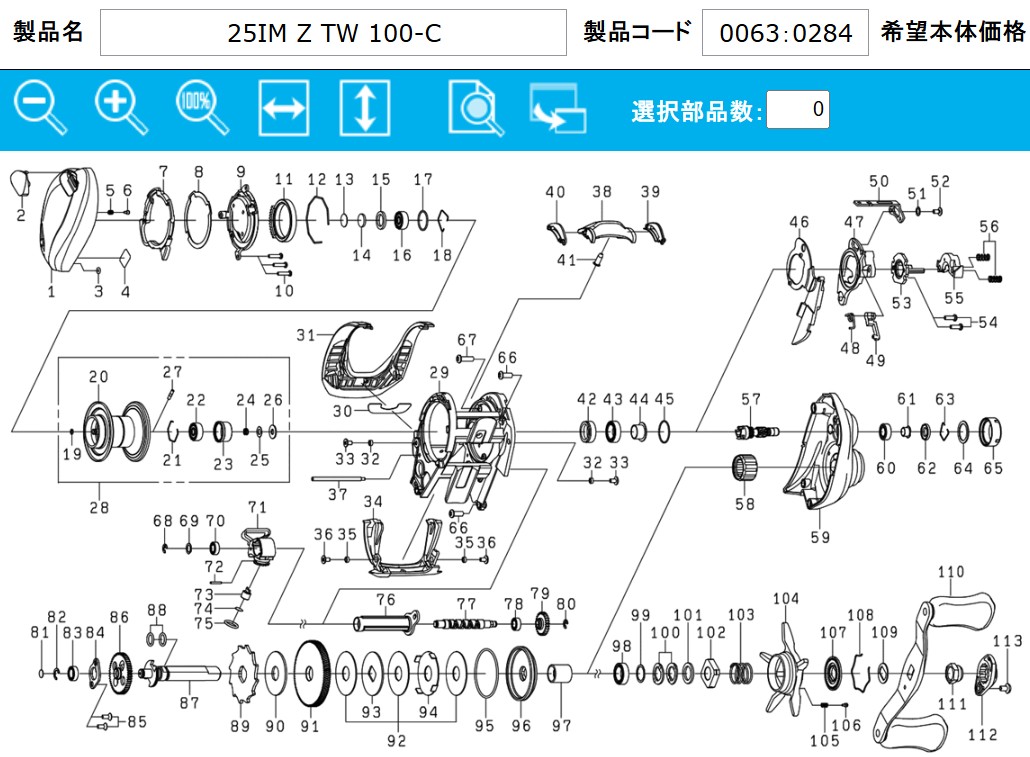Click the product name field 25IM Z TW 100-C
Viewport: 1030px width, 757px height.
coord(333,33)
